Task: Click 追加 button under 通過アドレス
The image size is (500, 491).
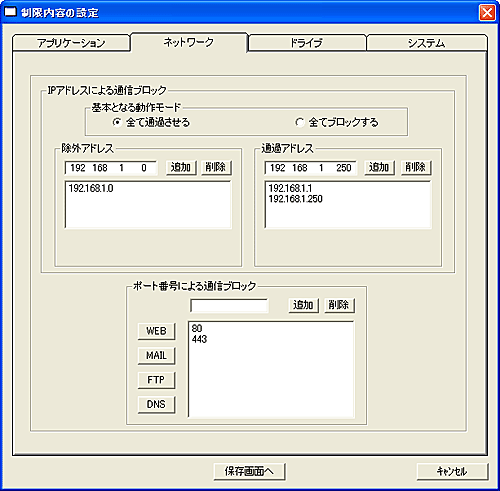Action: (379, 167)
